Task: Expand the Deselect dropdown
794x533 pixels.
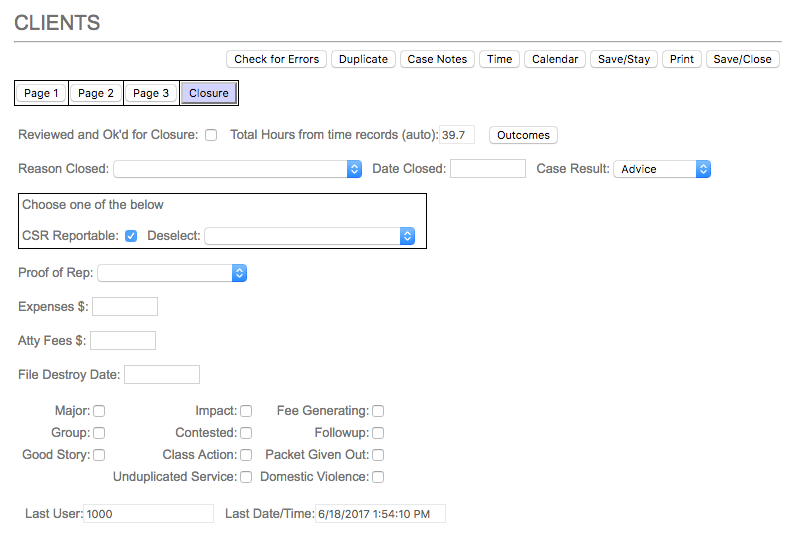Action: click(x=310, y=236)
